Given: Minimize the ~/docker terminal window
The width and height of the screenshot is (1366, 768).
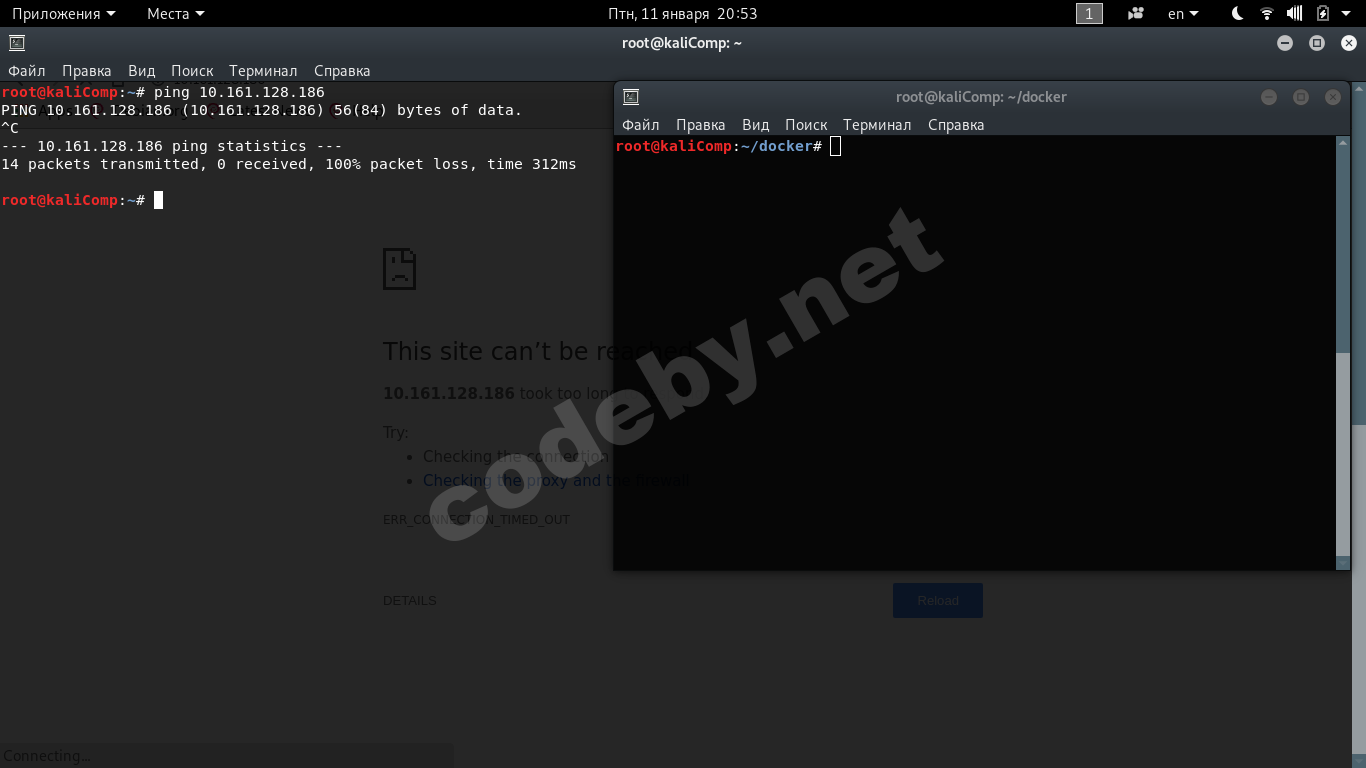Looking at the screenshot, I should tap(1269, 97).
